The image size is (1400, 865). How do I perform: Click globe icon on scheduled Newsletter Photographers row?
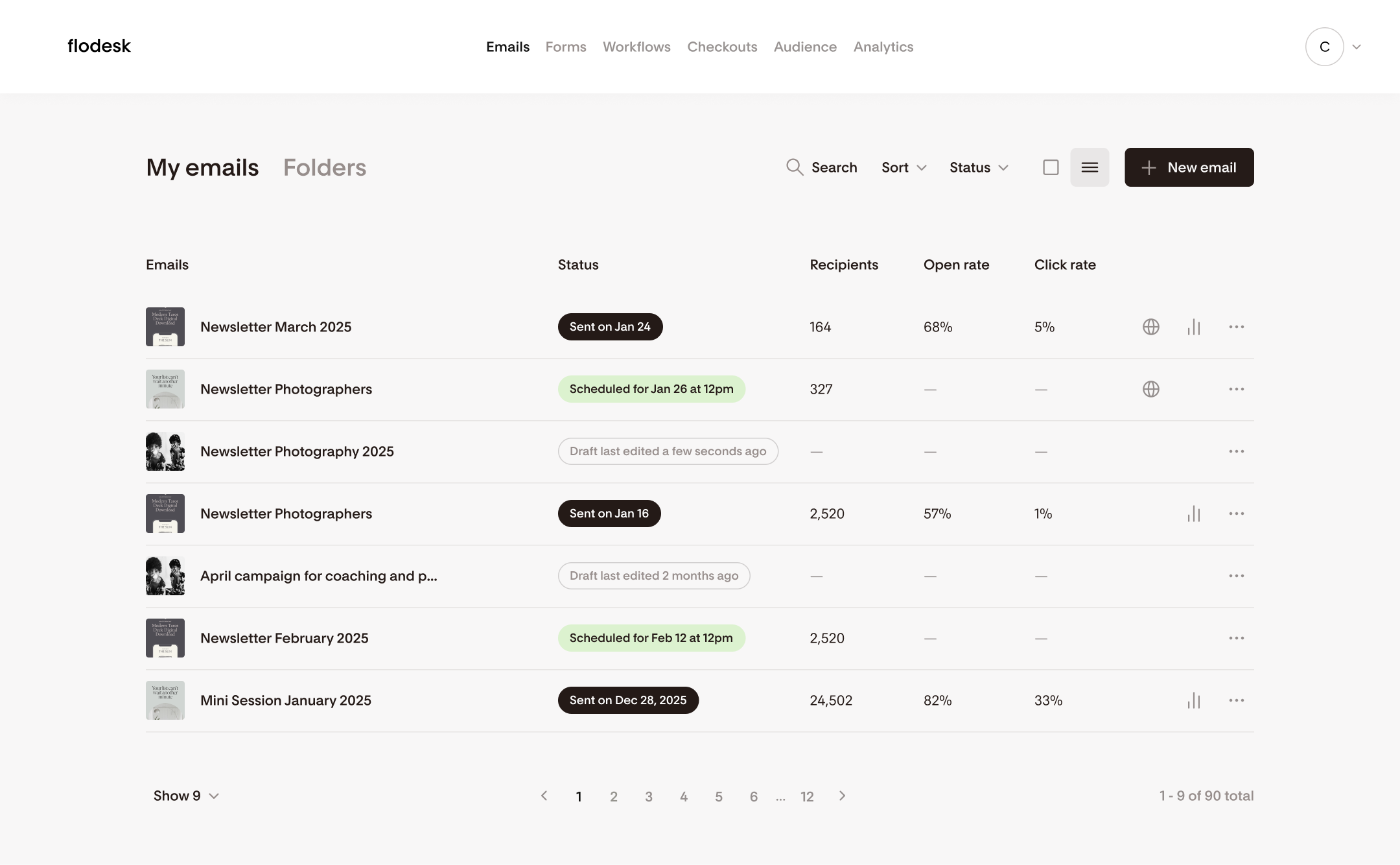[1150, 389]
